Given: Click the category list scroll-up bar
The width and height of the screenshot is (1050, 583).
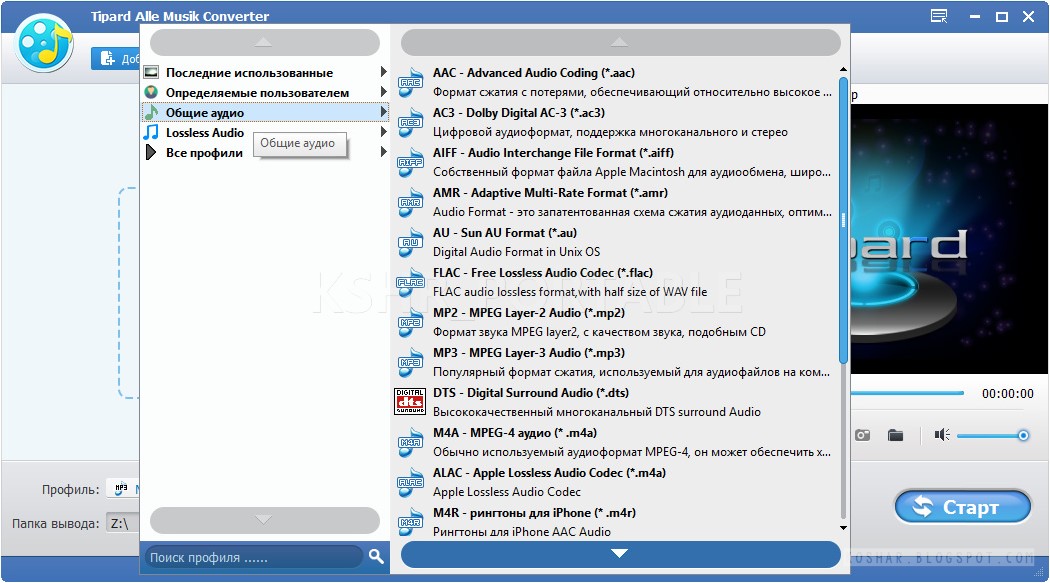Looking at the screenshot, I should 265,42.
